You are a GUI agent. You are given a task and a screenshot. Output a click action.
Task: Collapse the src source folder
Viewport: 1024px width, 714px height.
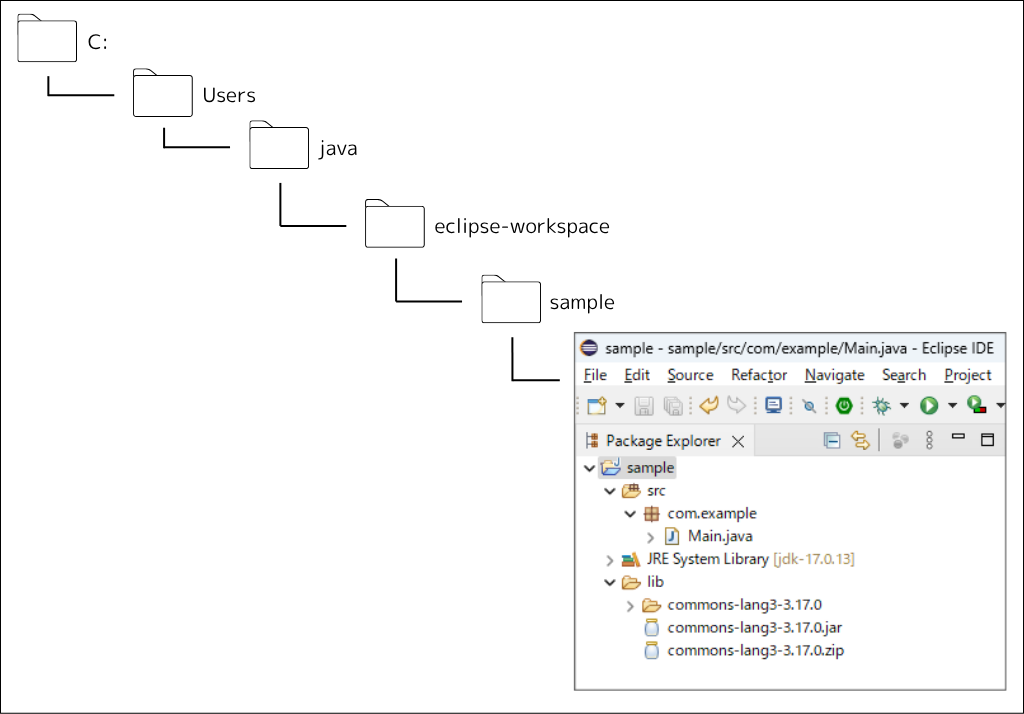coord(610,491)
